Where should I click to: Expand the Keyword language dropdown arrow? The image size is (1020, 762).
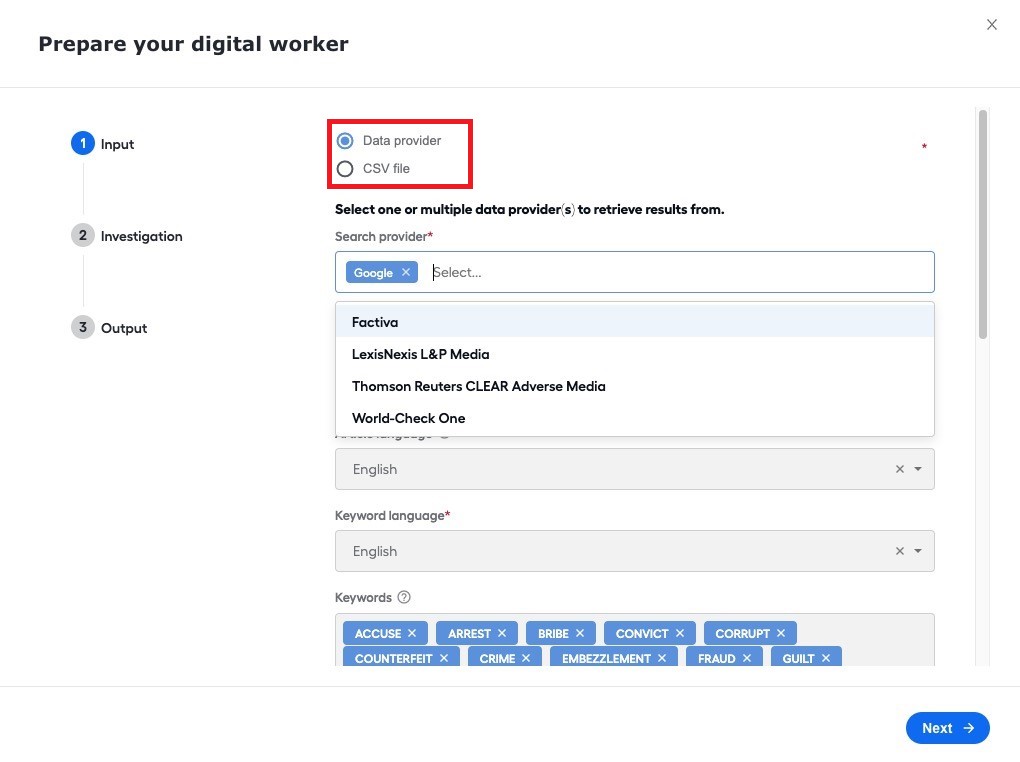pos(918,551)
